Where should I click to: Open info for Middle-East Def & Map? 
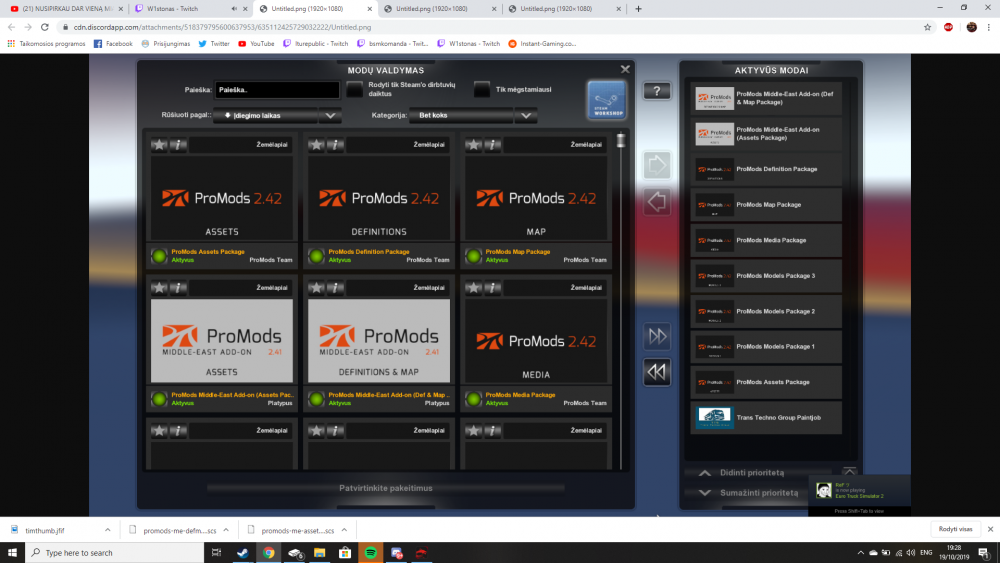click(x=335, y=288)
